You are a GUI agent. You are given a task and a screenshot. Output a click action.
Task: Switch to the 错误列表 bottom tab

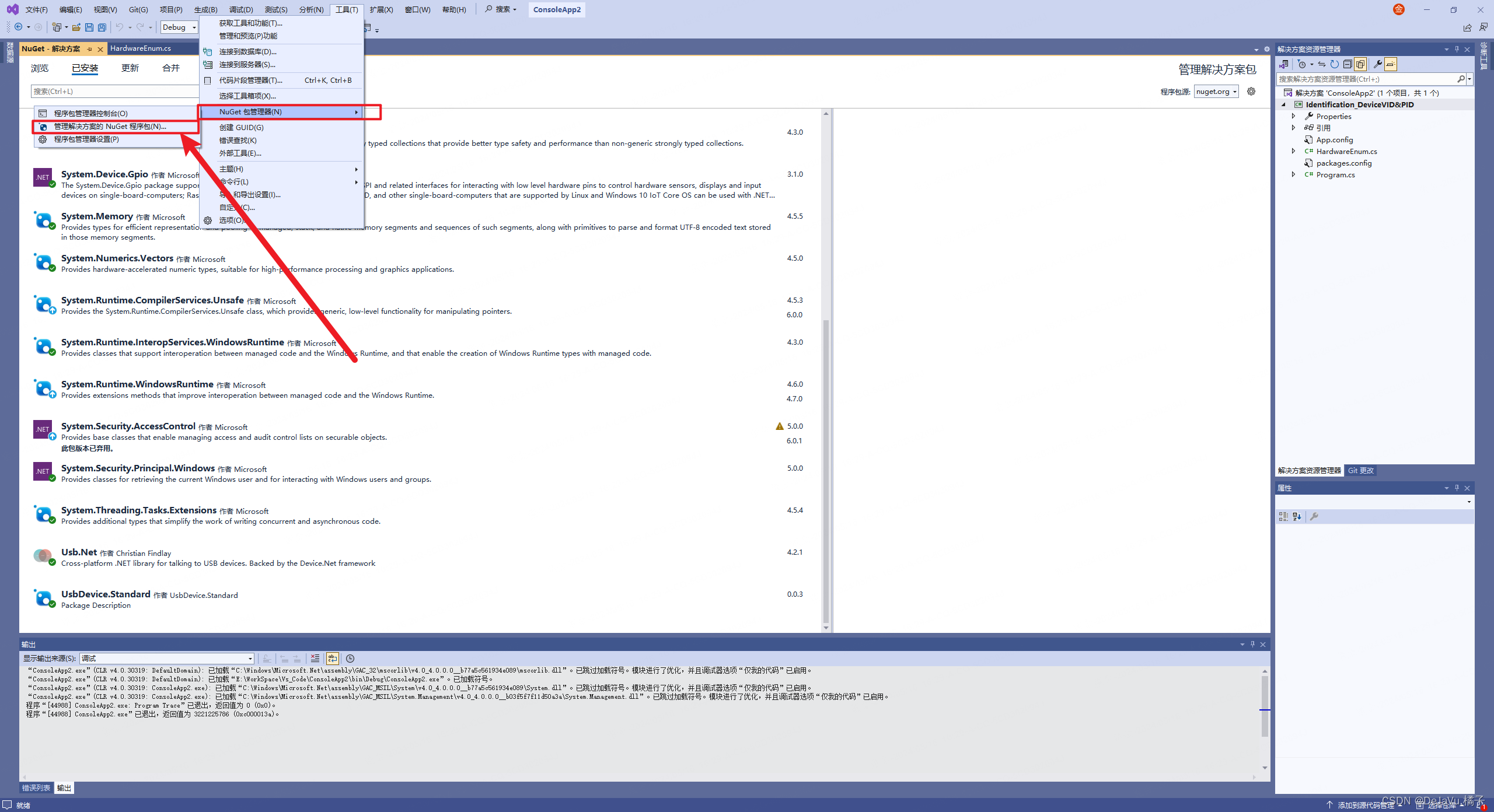point(36,788)
